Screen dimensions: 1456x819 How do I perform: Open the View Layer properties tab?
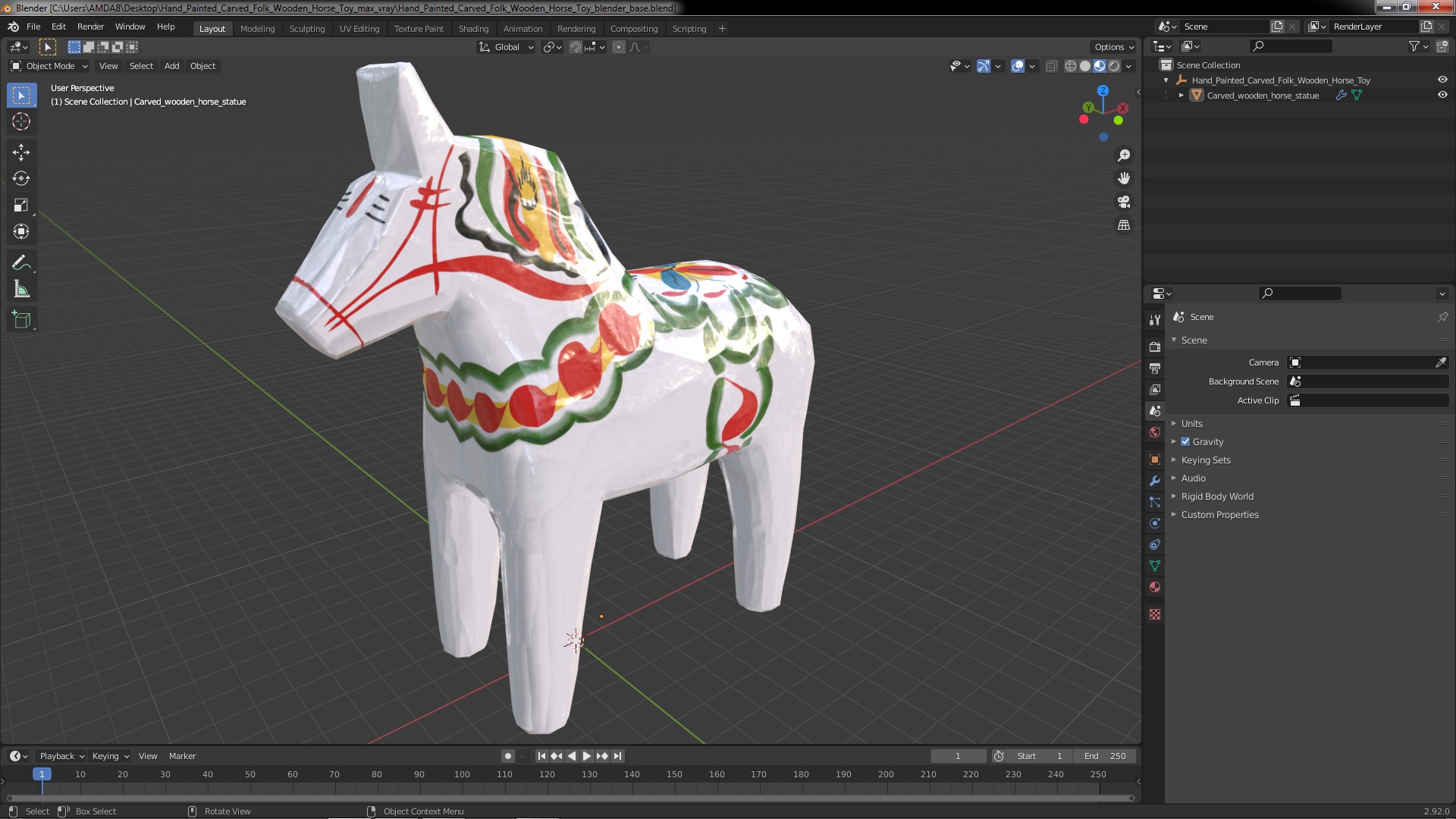(1155, 389)
